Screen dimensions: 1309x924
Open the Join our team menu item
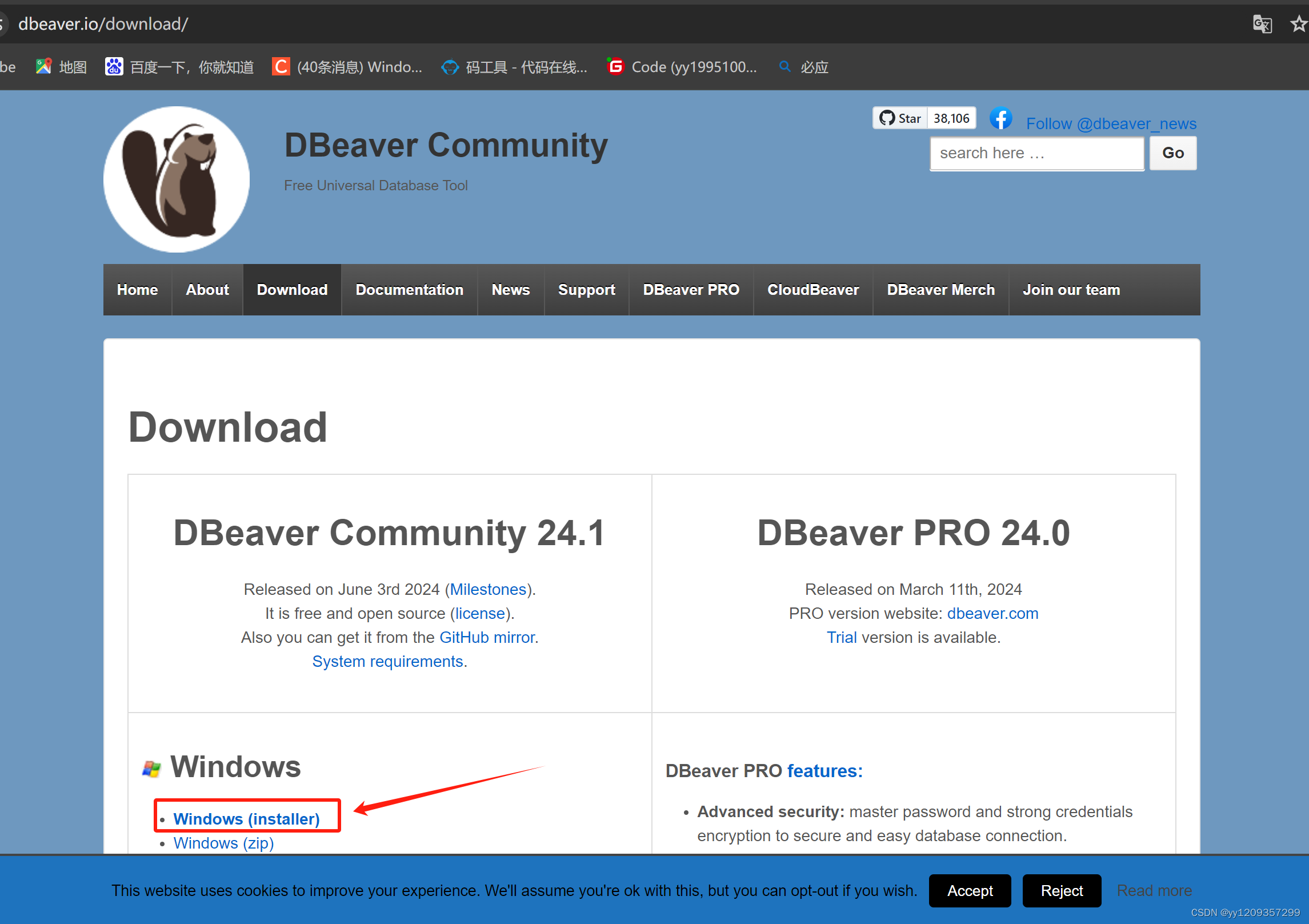(1071, 290)
